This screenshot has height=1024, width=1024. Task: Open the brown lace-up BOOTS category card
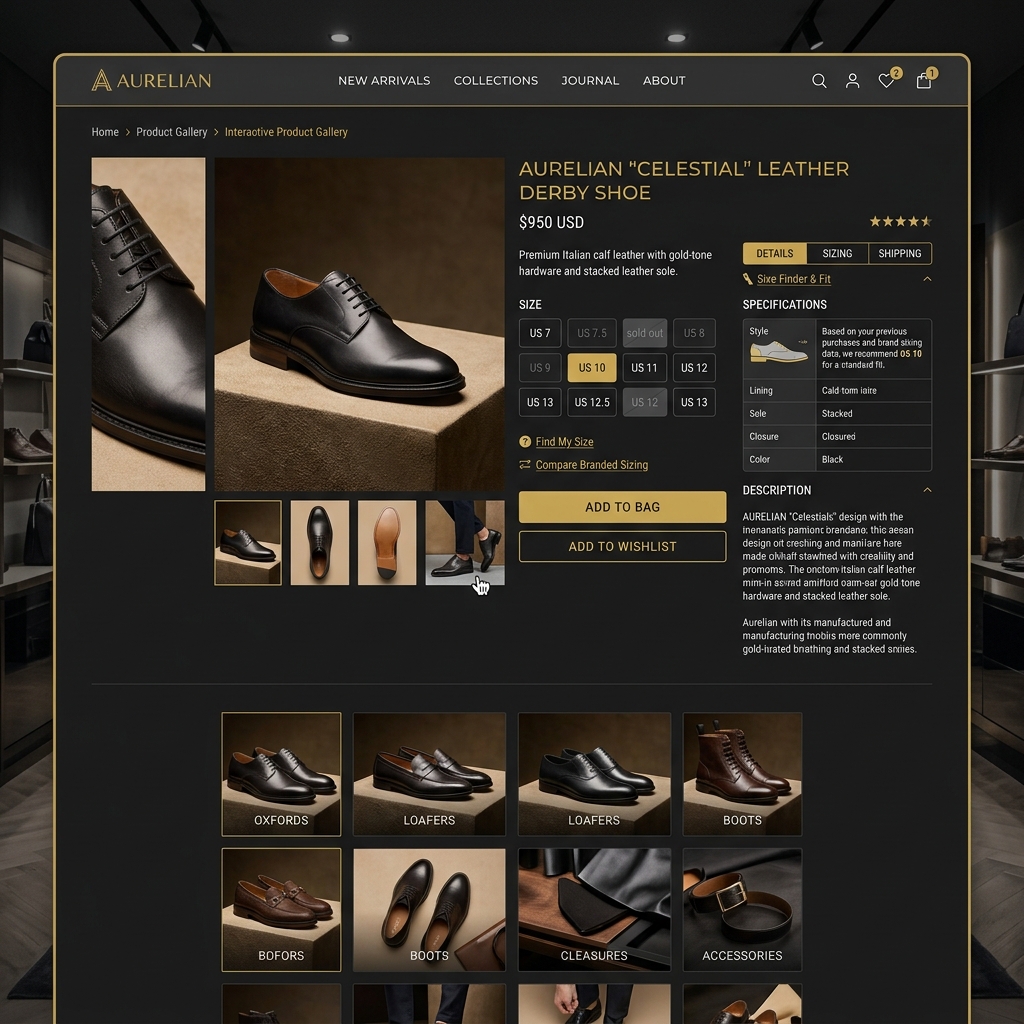coord(743,774)
